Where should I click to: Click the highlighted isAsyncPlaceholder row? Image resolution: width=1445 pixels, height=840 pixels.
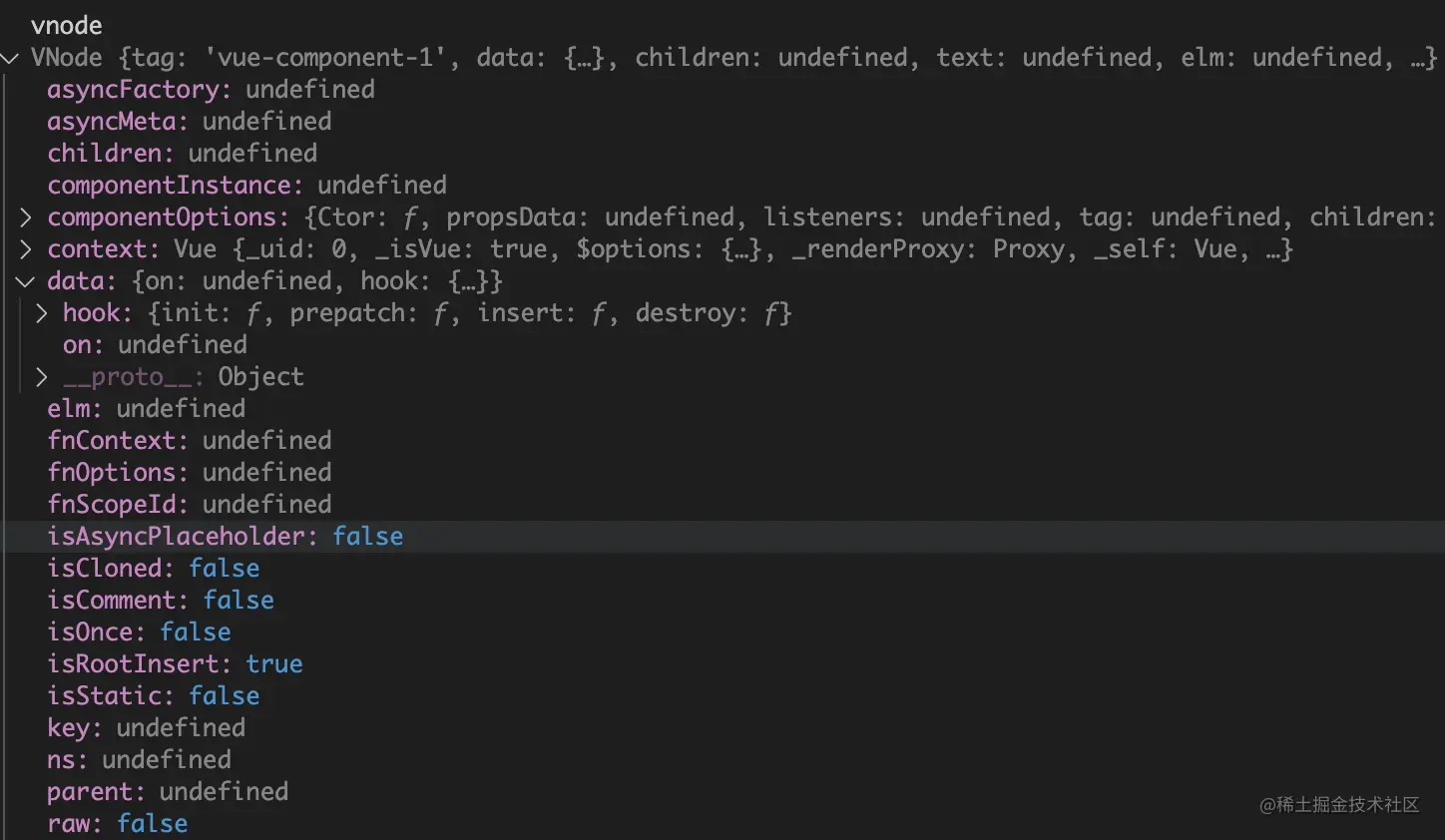[x=225, y=537]
